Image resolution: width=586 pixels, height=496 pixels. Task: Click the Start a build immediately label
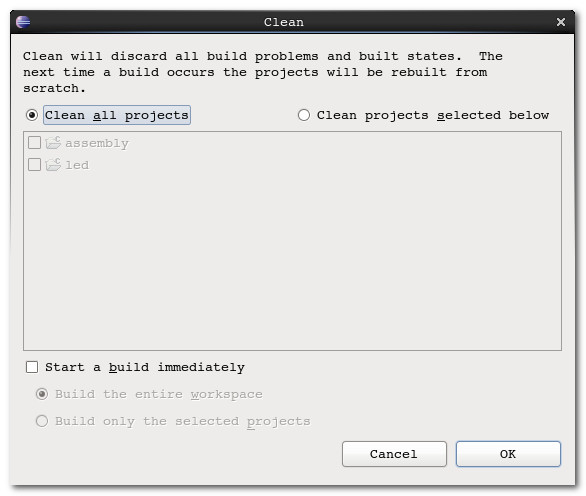[x=145, y=367]
